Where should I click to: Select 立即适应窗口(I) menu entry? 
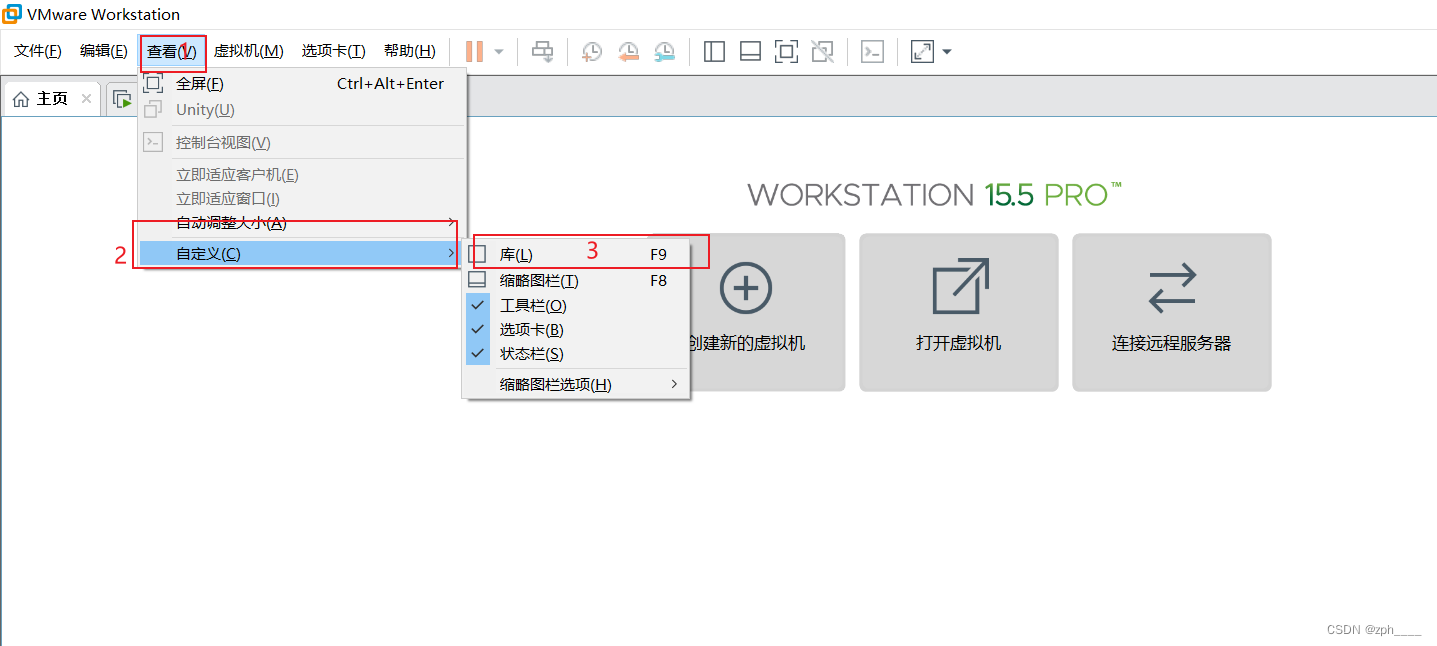(302, 199)
